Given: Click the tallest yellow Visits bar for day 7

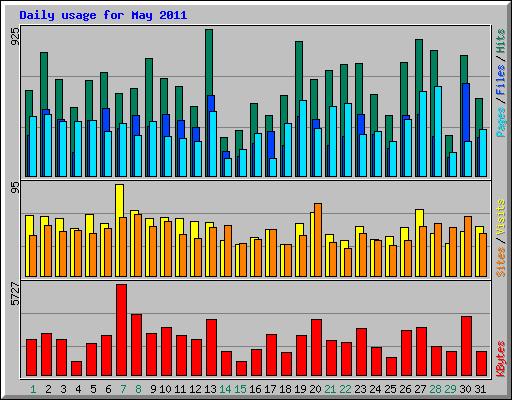Looking at the screenshot, I should tap(119, 201).
